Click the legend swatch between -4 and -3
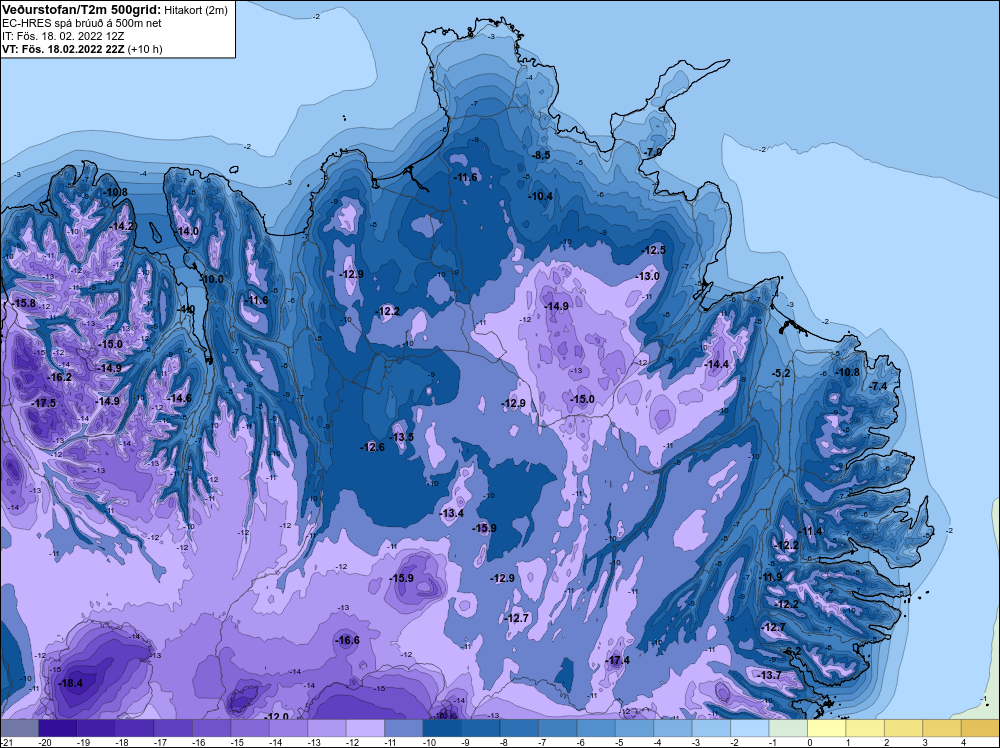1000x748 pixels. click(x=673, y=728)
